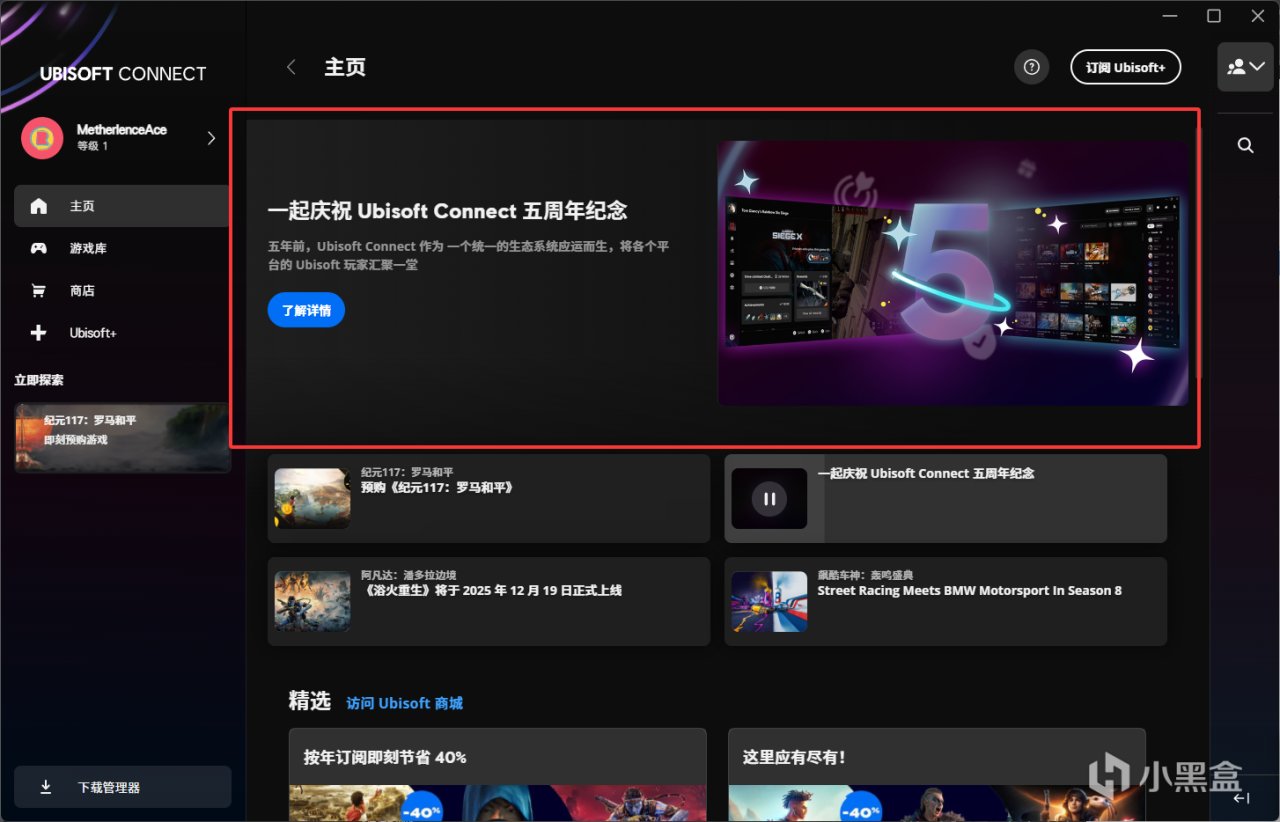Screen dimensions: 1280x822
Task: Expand the friends dropdown at top right
Action: click(x=1246, y=67)
